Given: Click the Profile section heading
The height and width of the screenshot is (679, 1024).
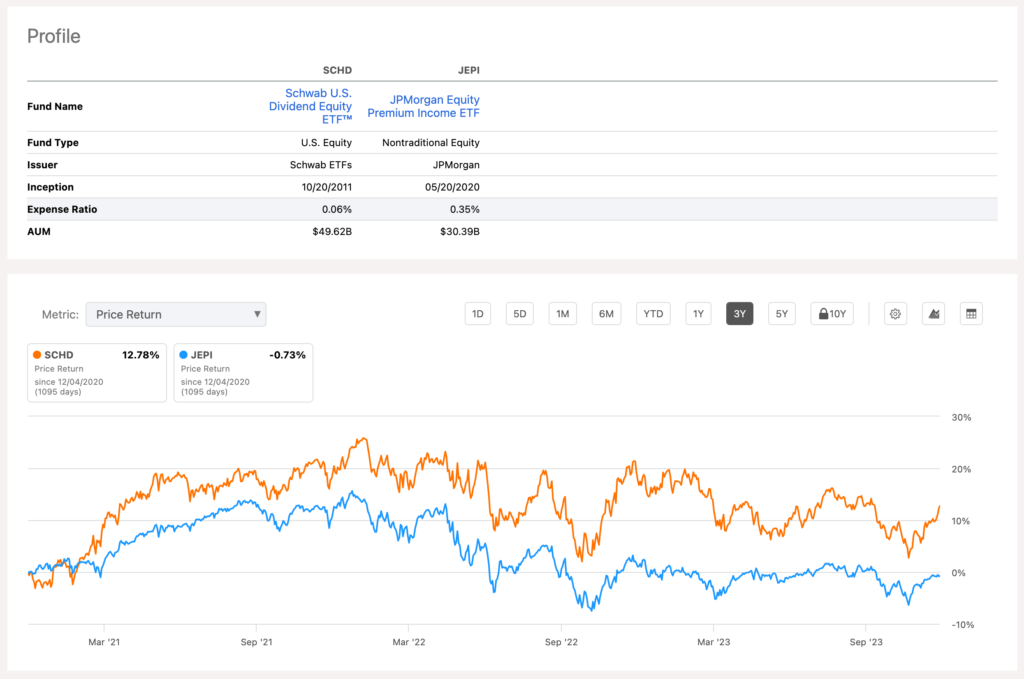Looking at the screenshot, I should (54, 37).
